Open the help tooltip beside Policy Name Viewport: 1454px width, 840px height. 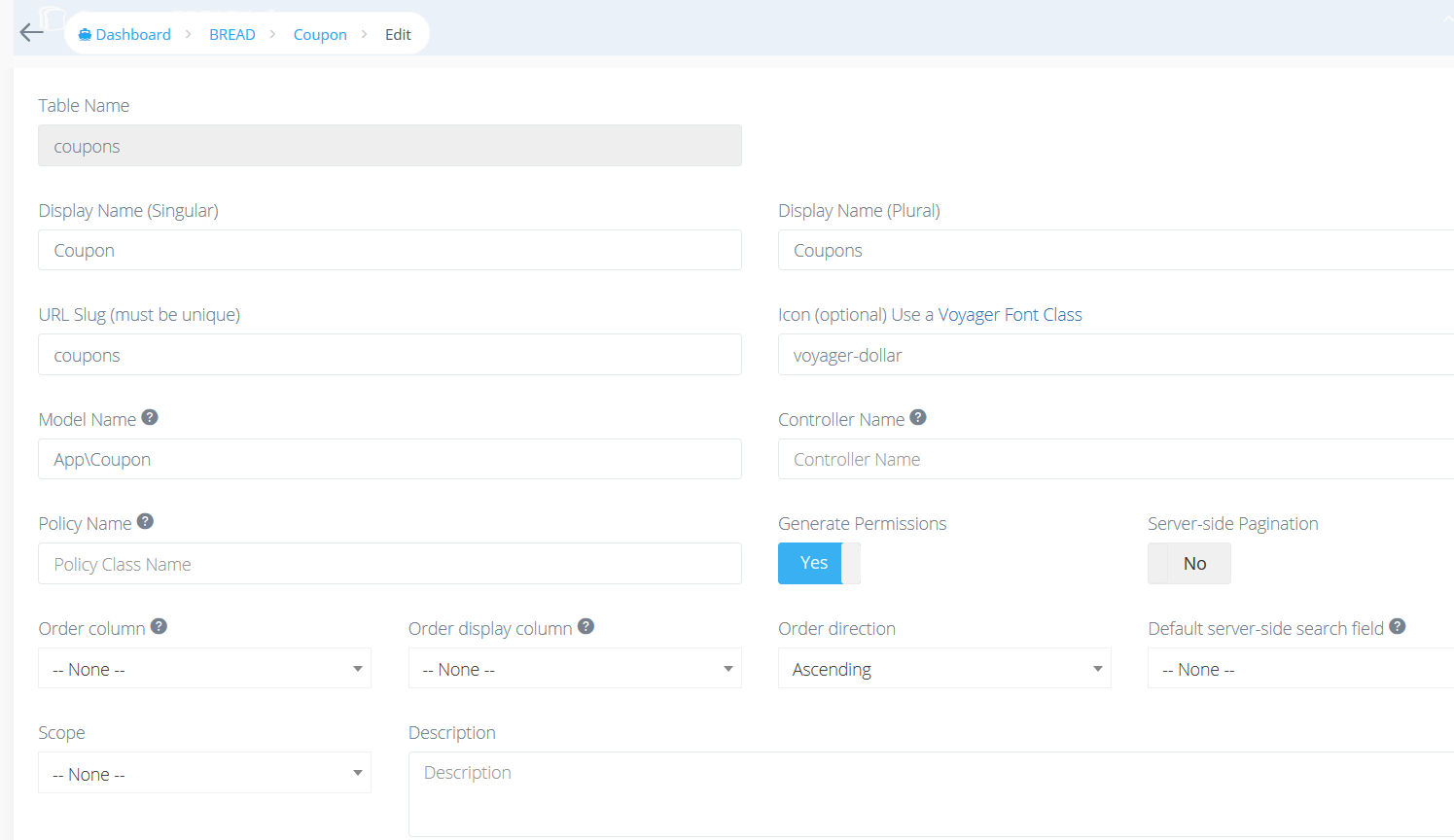click(145, 520)
